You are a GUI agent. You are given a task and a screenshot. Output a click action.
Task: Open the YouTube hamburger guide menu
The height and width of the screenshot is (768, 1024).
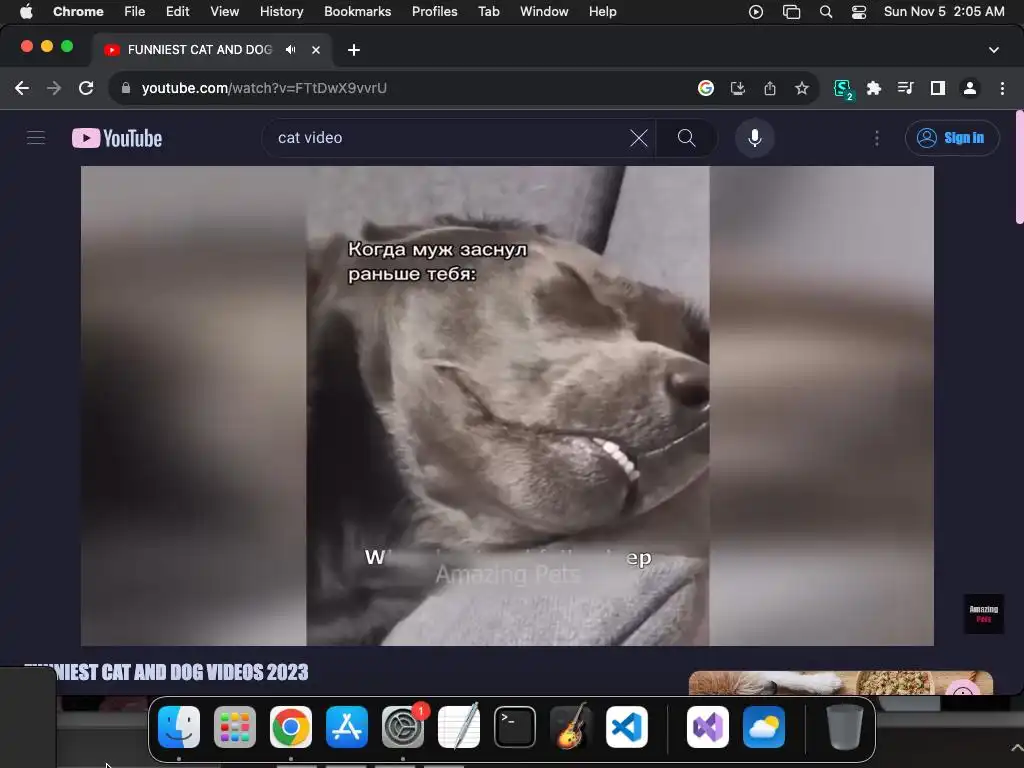36,138
